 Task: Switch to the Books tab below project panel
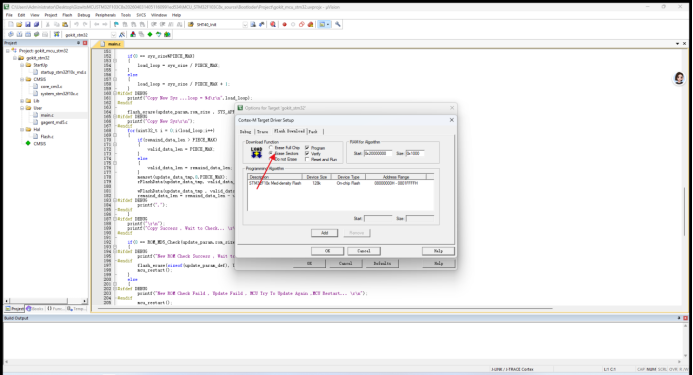[35, 309]
